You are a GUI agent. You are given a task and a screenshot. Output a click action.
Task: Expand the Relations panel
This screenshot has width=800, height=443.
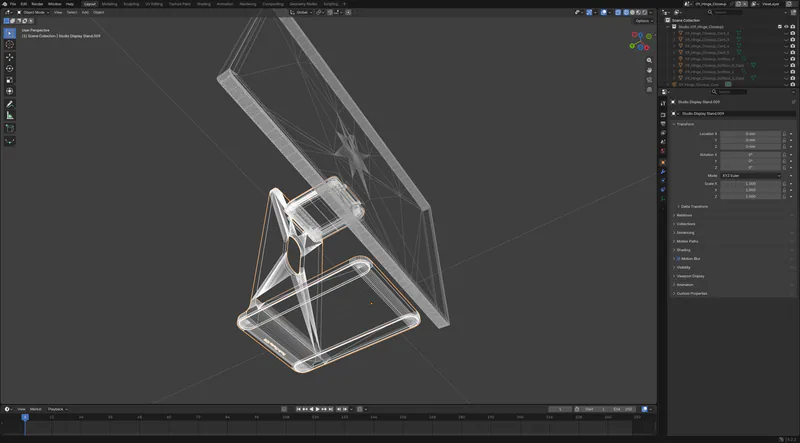(682, 215)
